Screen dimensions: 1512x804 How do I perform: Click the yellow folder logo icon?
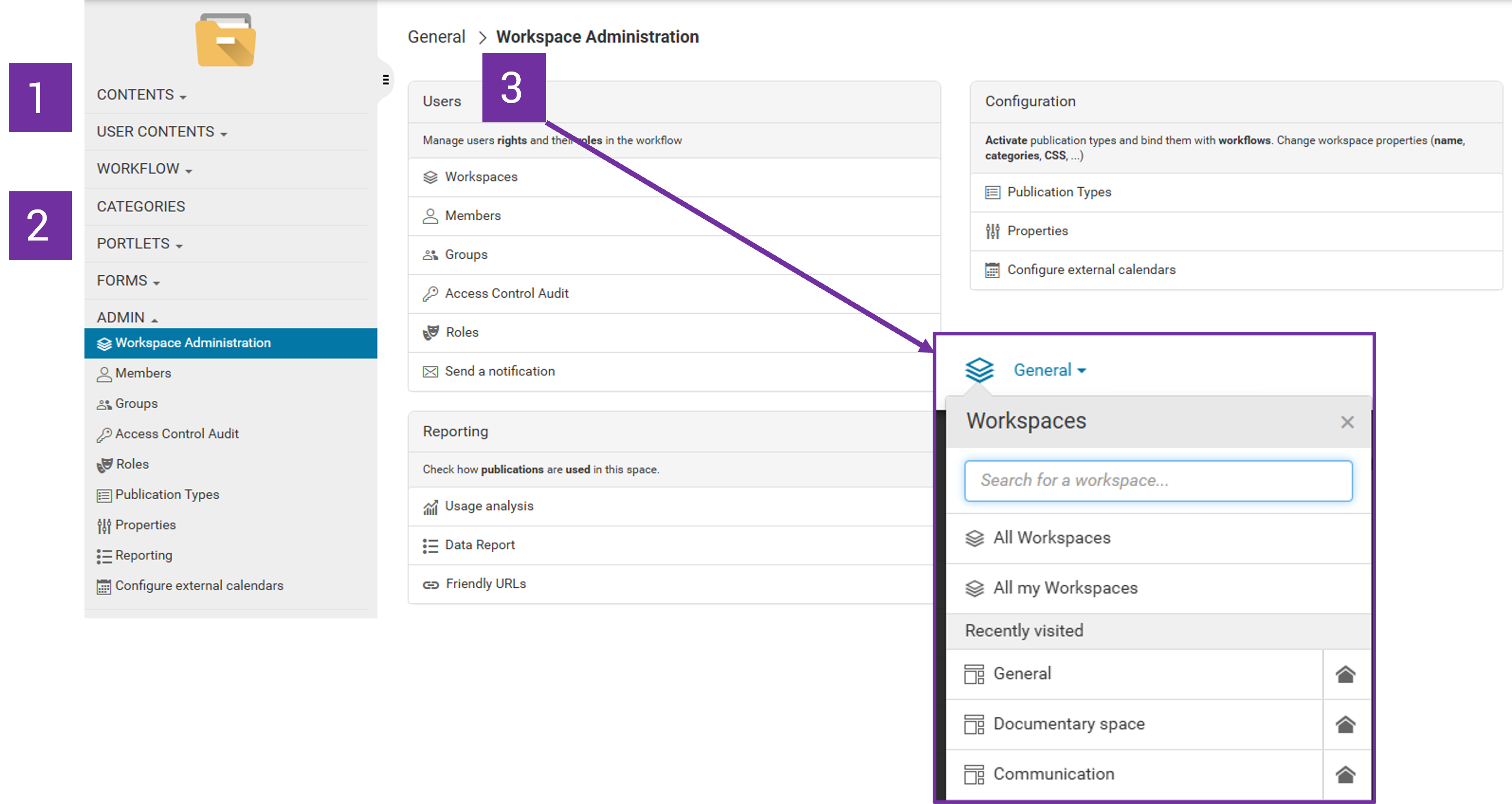point(226,40)
